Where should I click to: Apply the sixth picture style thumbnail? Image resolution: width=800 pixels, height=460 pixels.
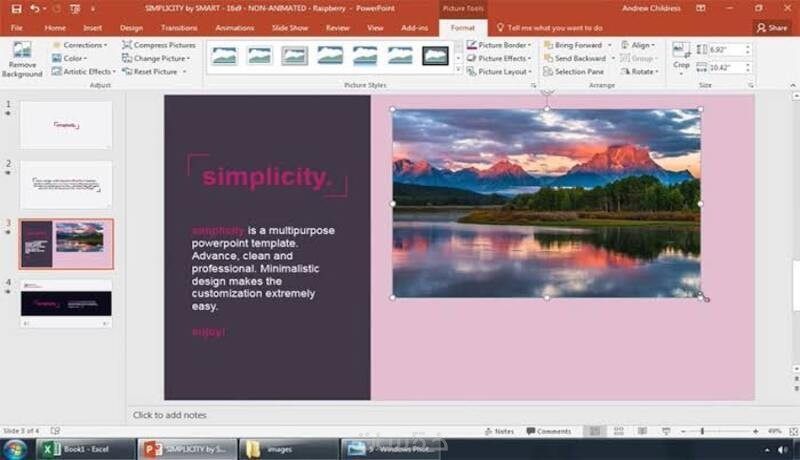pos(401,55)
